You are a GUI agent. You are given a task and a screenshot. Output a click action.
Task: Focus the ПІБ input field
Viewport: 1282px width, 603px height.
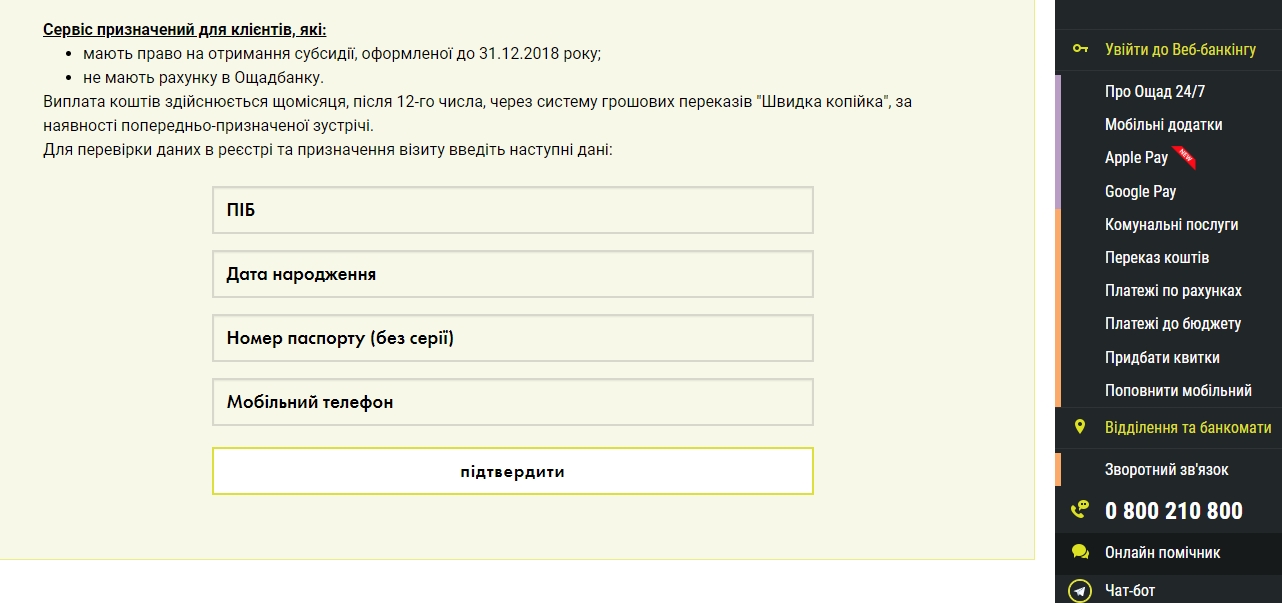pyautogui.click(x=512, y=210)
